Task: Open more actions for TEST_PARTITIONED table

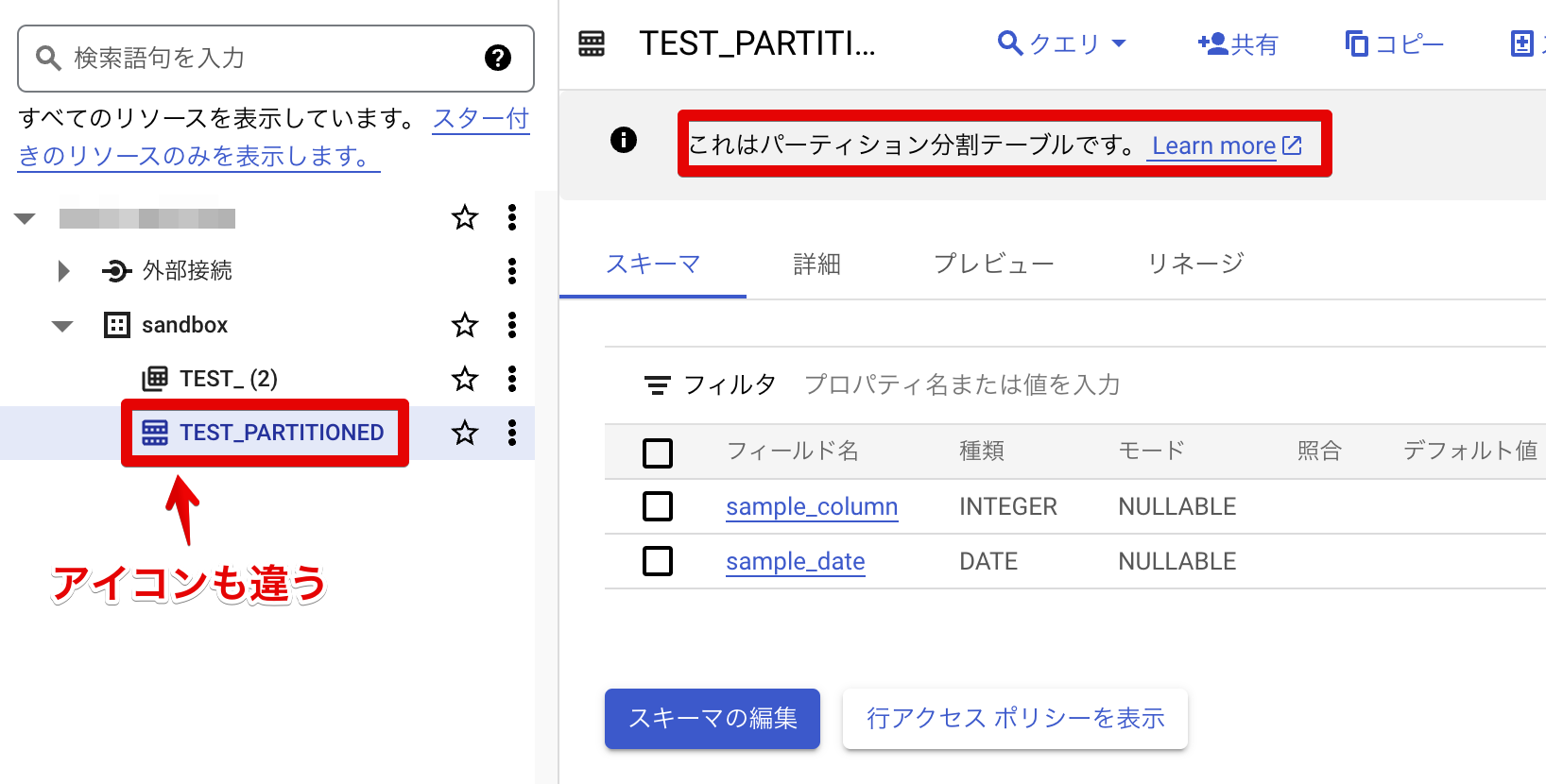Action: coord(512,433)
